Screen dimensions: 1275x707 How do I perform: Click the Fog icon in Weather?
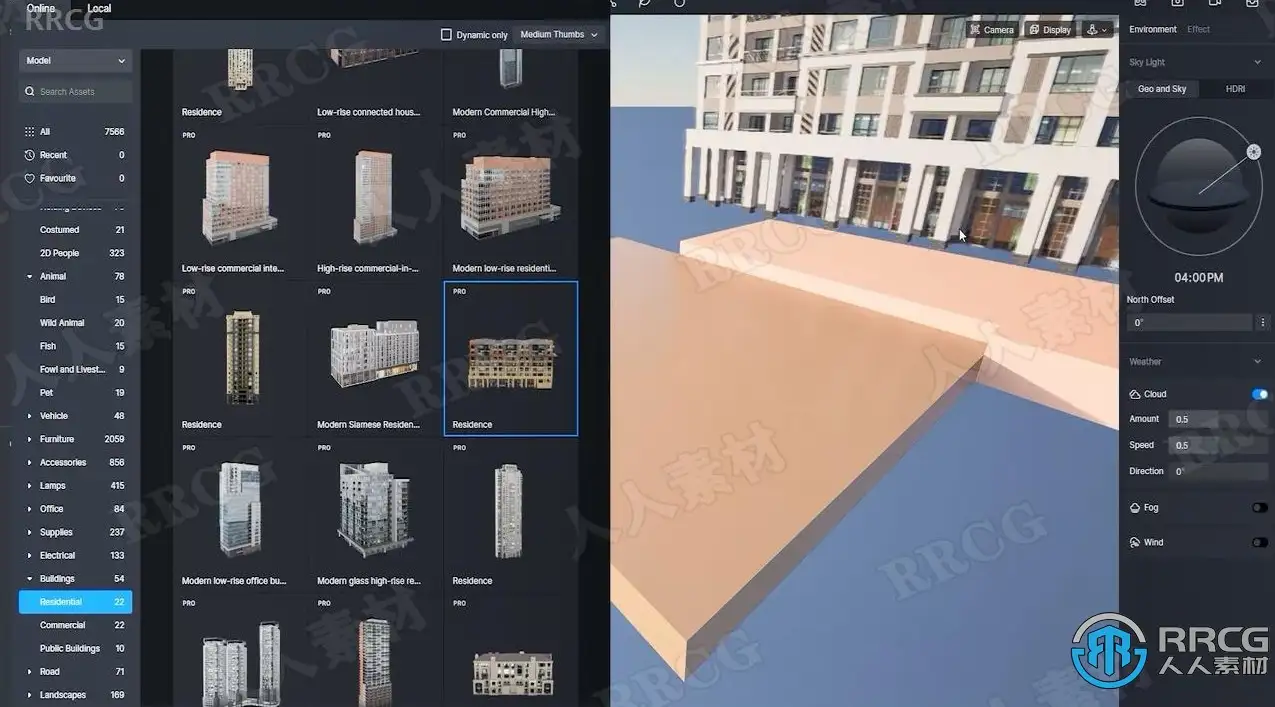(x=1135, y=508)
